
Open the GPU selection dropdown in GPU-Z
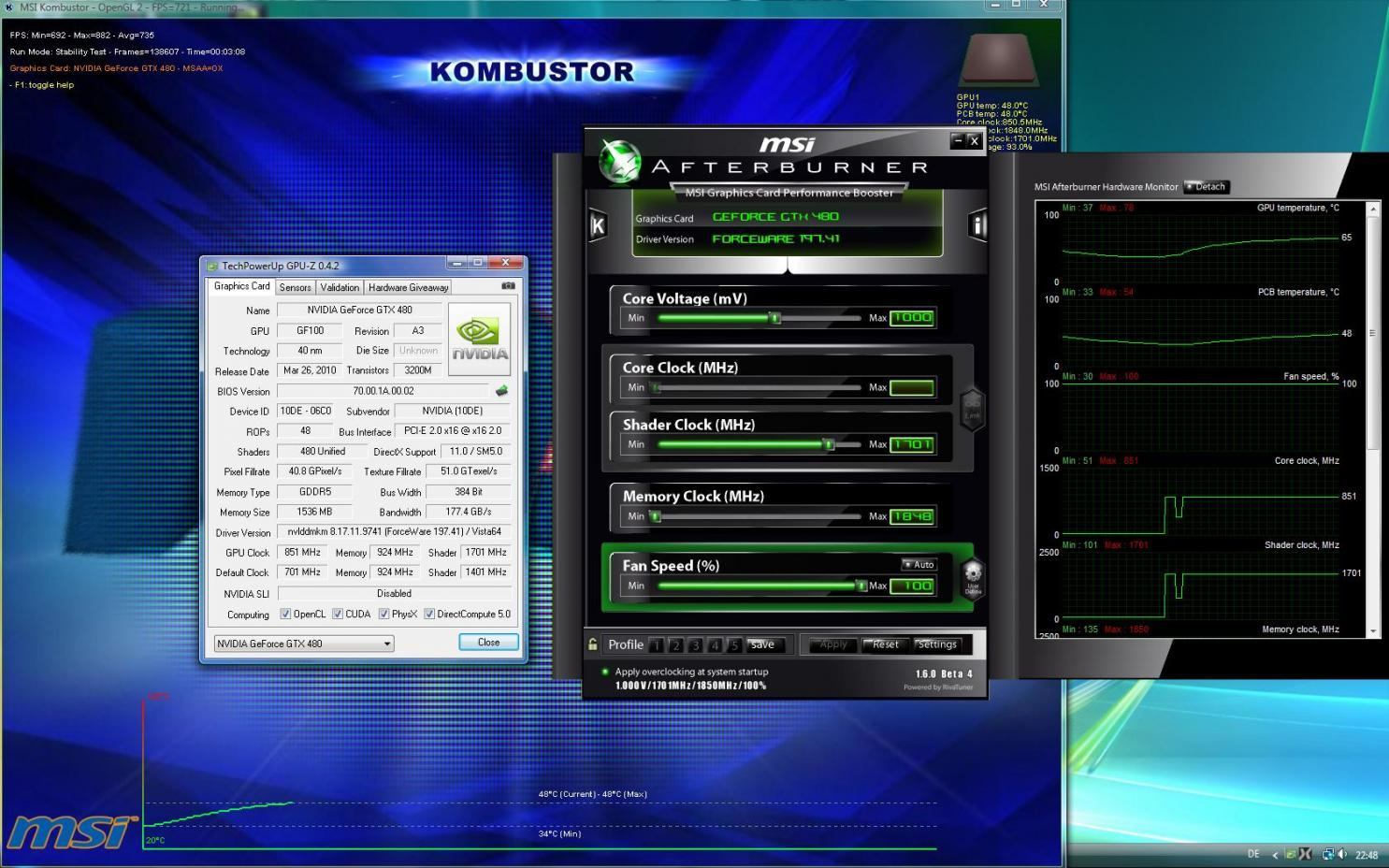coord(304,644)
